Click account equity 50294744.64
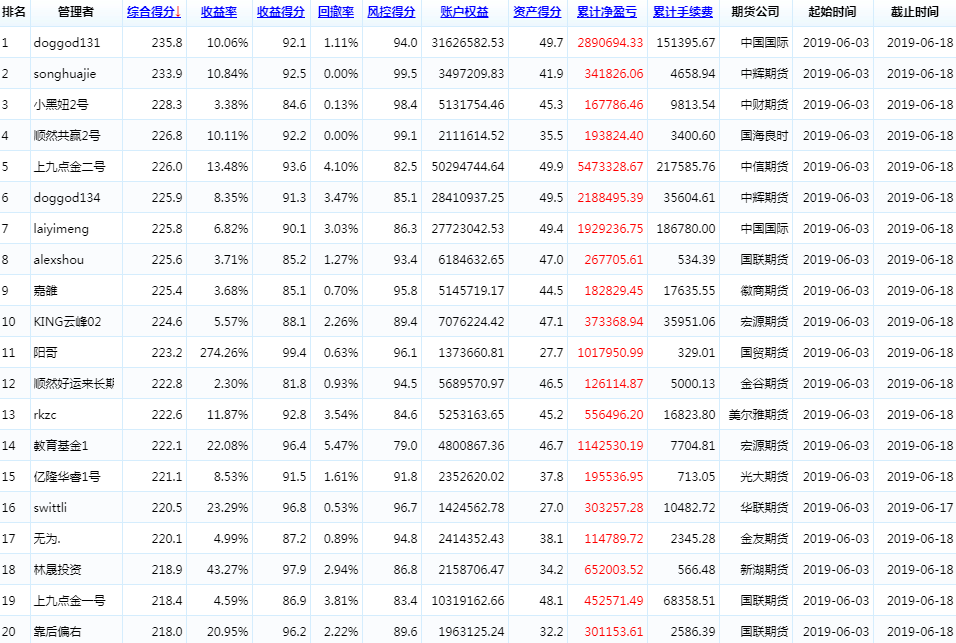Viewport: 956px width, 643px height. pos(468,167)
